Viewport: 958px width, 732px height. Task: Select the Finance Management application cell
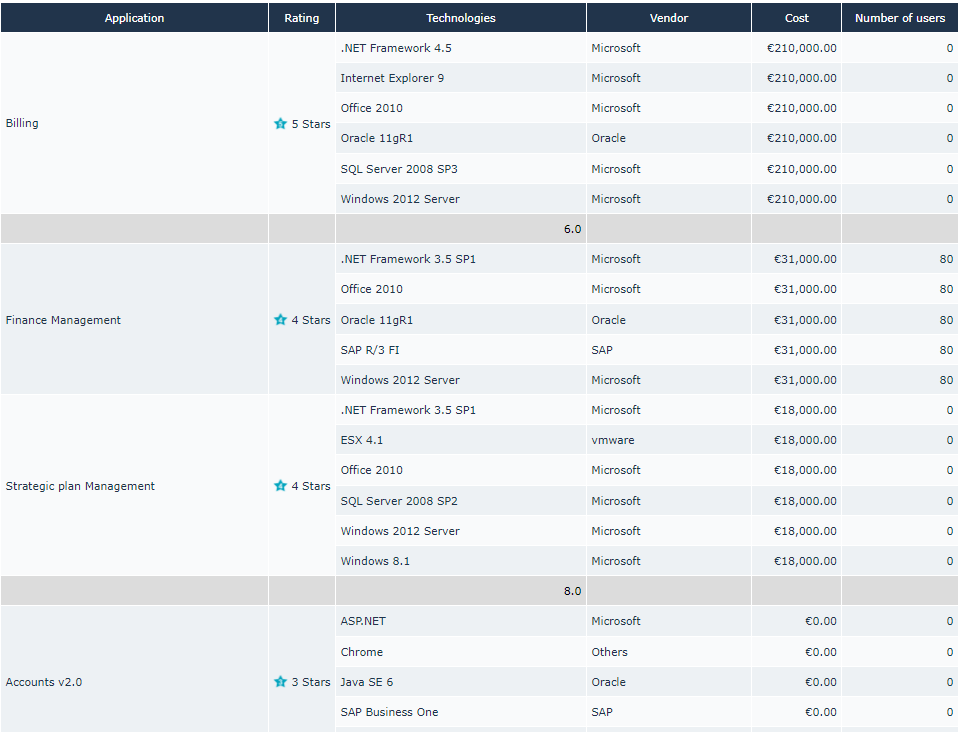tap(63, 320)
